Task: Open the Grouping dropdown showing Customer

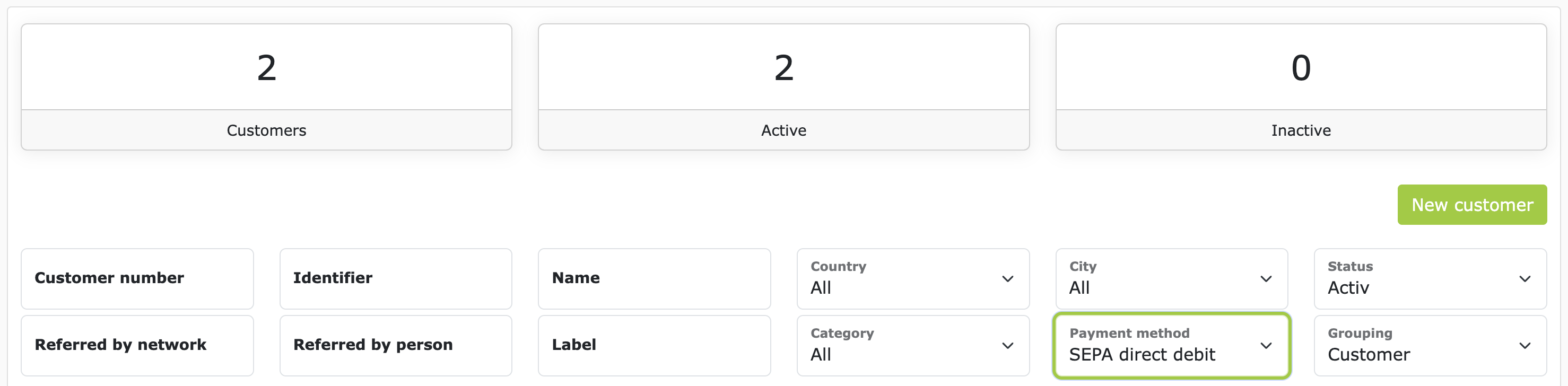Action: tap(1430, 346)
